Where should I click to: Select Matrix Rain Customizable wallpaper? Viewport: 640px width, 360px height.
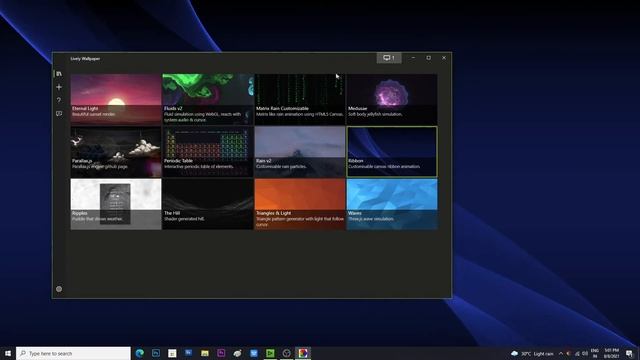tap(300, 99)
